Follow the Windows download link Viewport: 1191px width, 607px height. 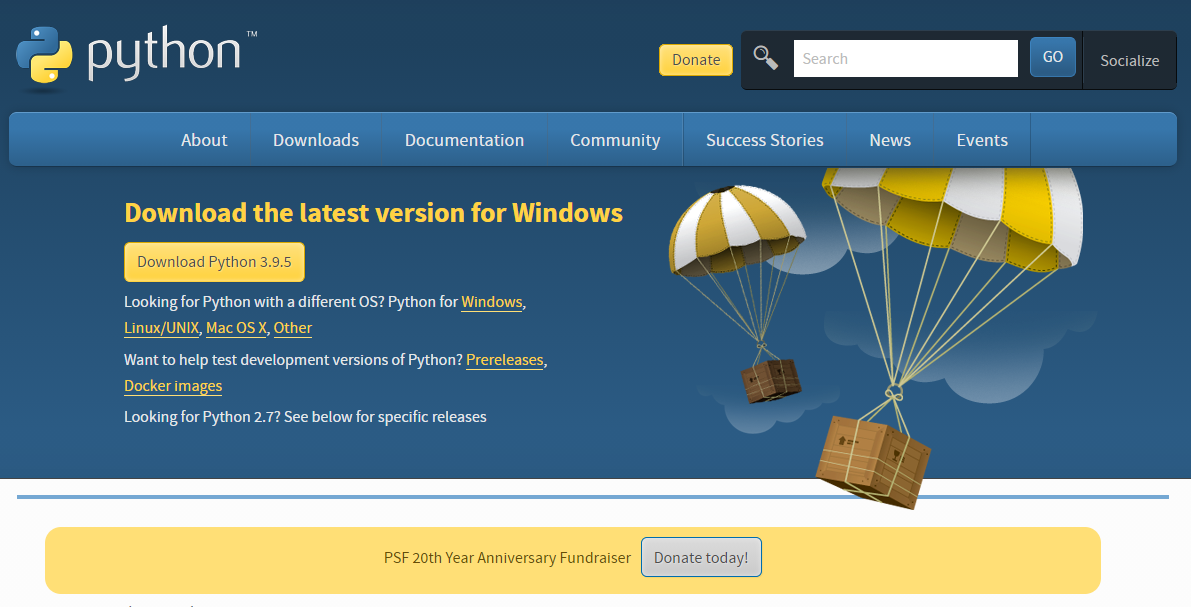[491, 302]
